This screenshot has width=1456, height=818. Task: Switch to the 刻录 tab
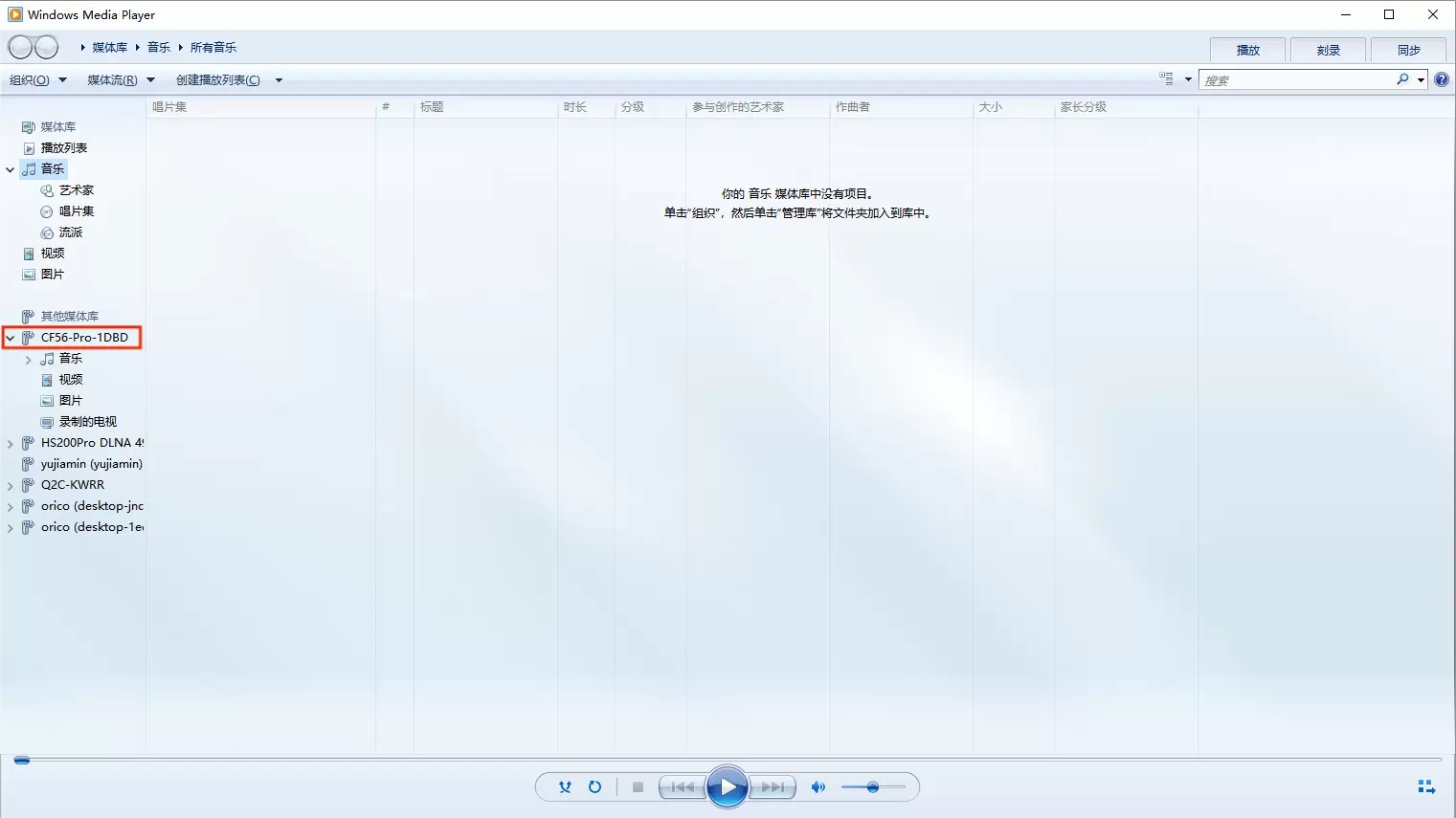1328,50
